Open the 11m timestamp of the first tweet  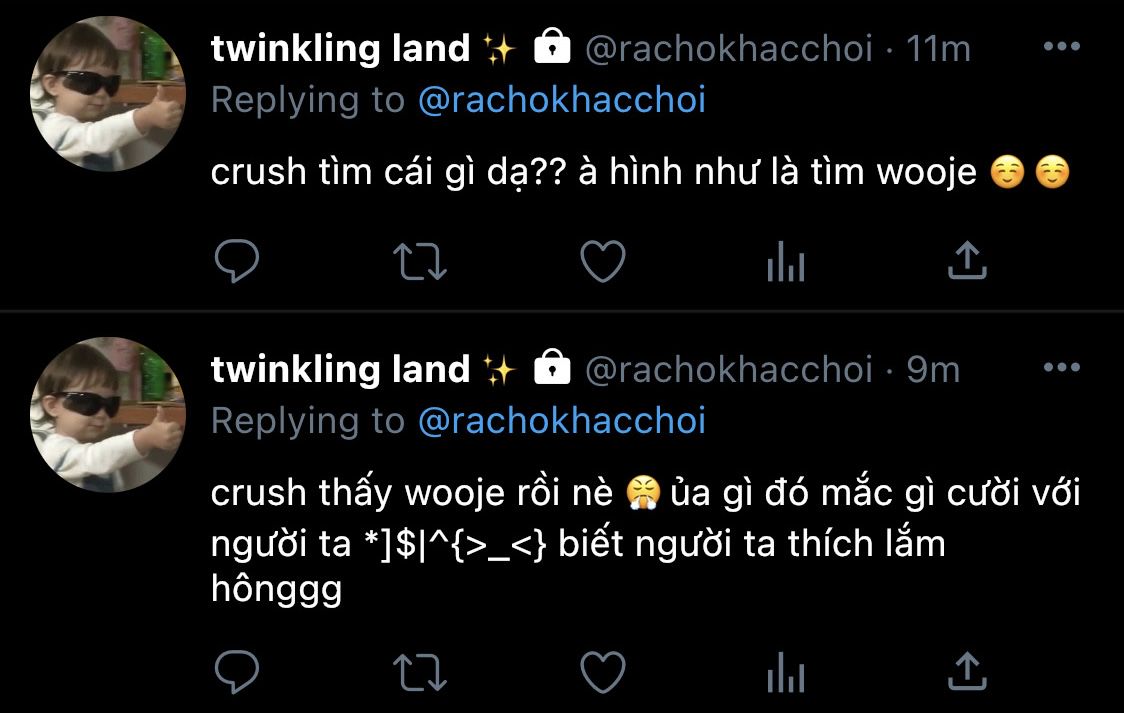click(x=938, y=49)
